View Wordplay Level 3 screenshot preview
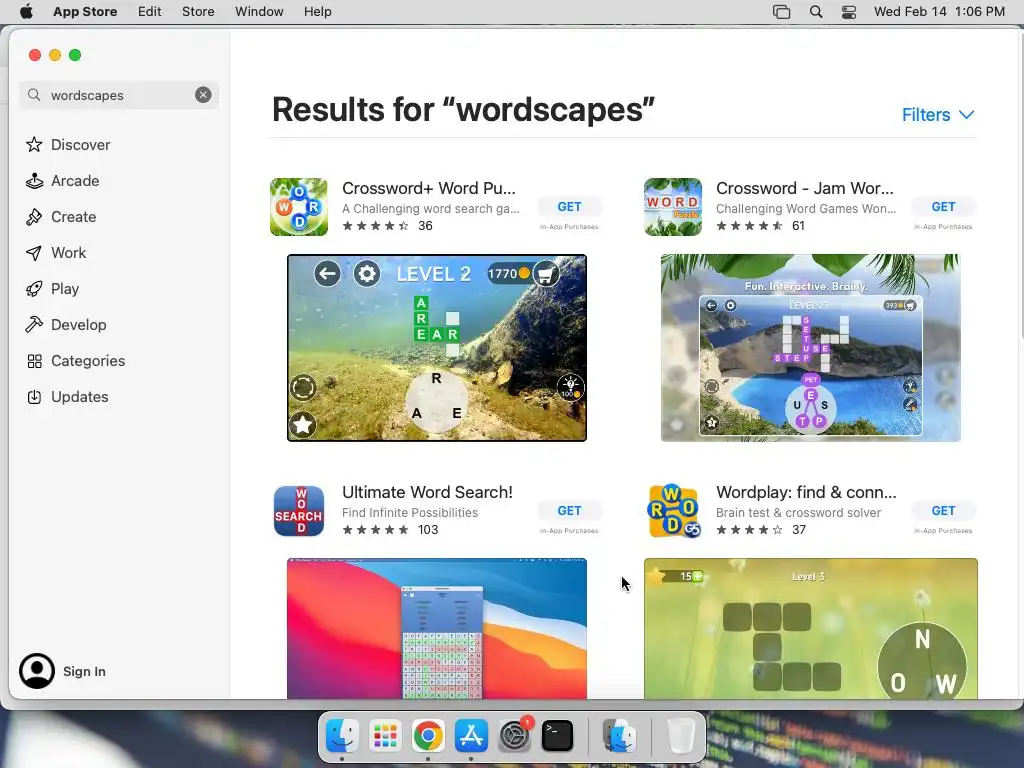The width and height of the screenshot is (1024, 768). point(810,629)
